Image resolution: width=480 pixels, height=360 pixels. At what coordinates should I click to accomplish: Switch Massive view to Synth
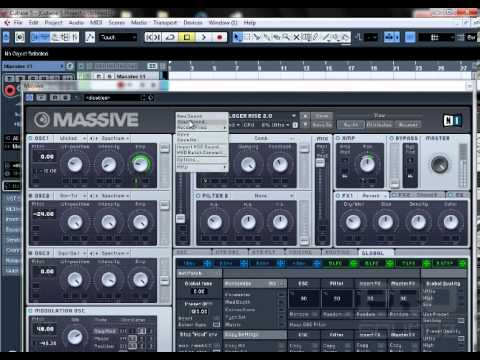pos(350,125)
